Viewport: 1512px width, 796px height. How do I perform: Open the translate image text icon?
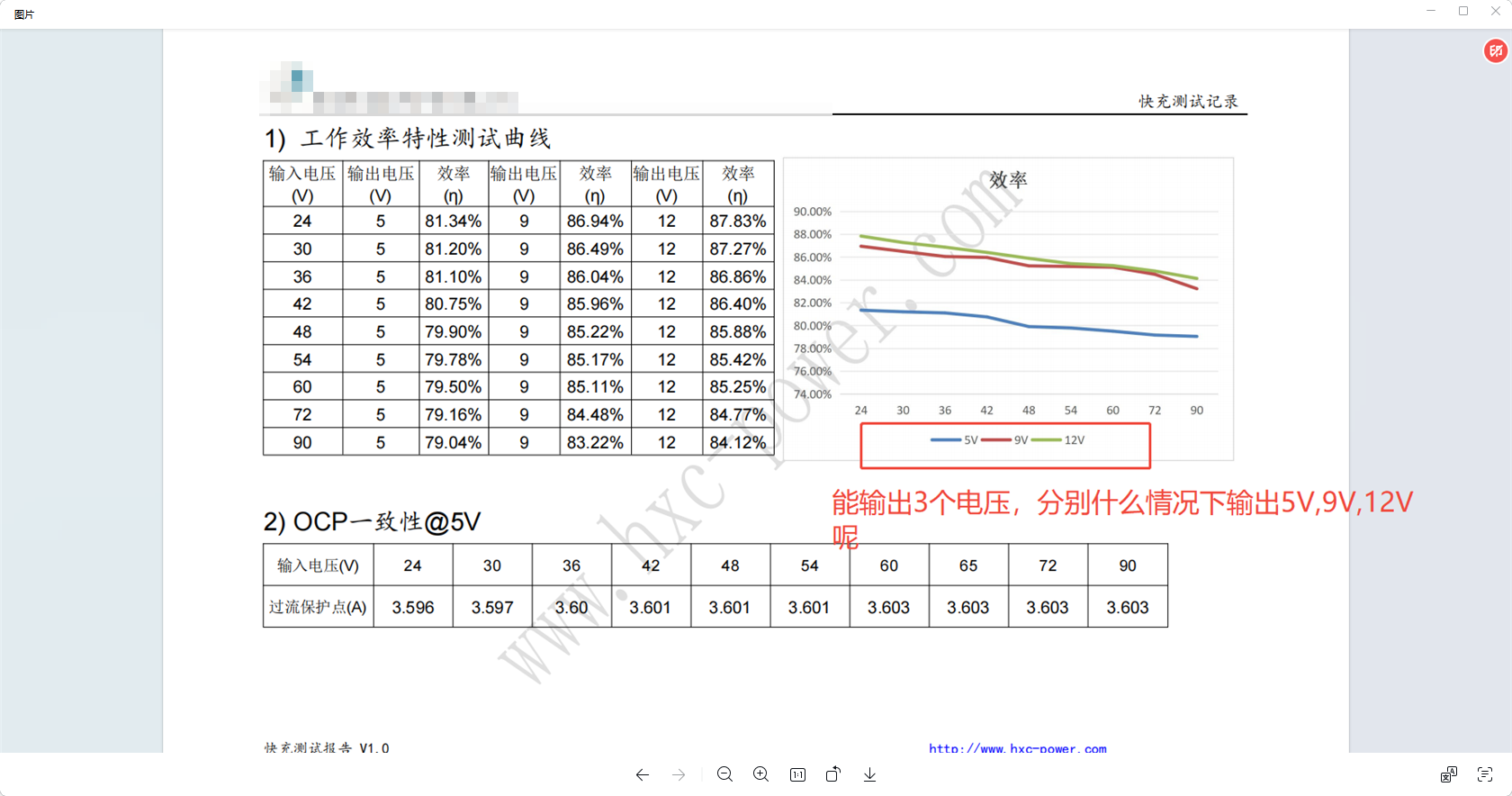point(1449,774)
